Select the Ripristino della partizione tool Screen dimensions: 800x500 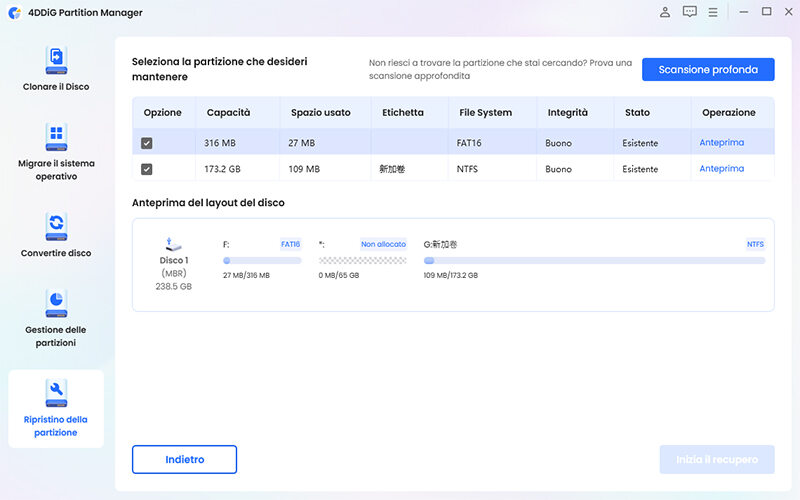56,390
